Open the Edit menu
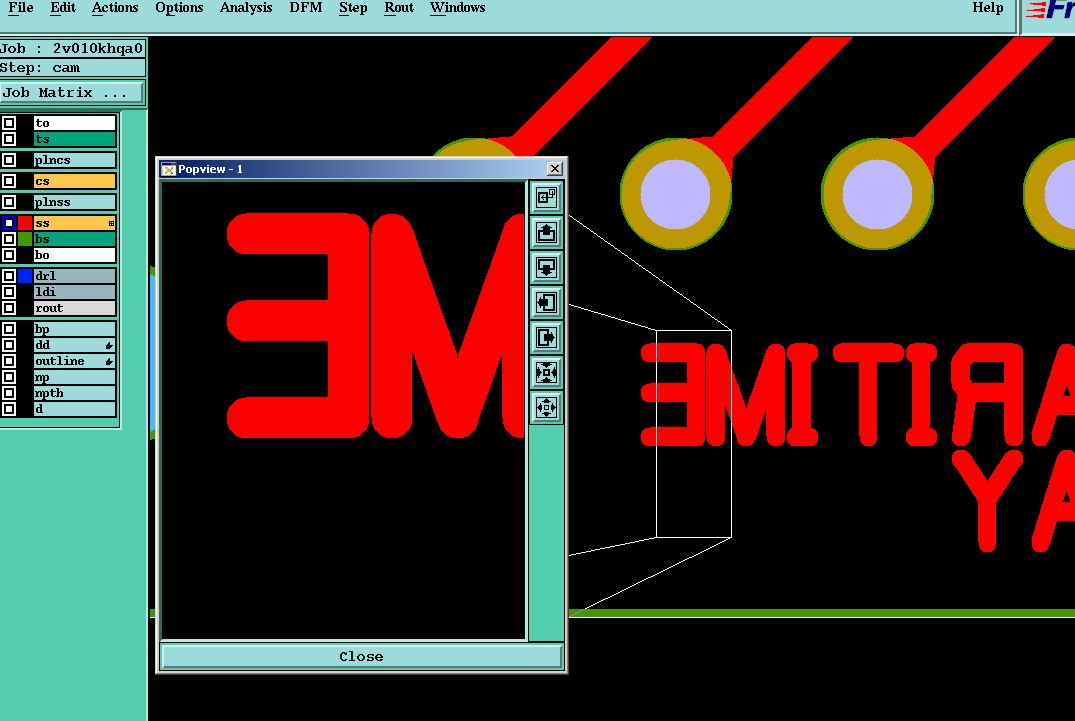 click(62, 8)
